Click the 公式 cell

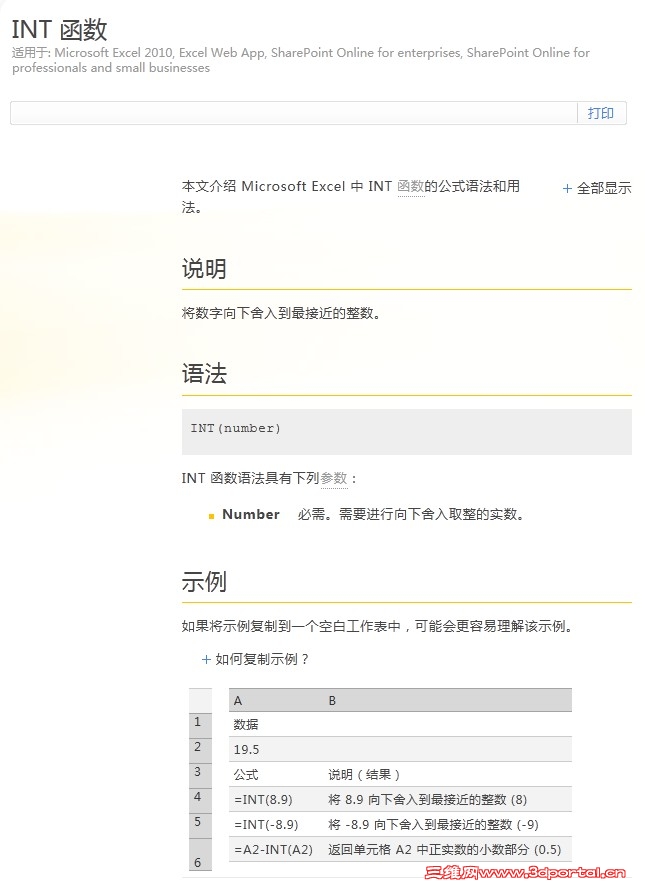tap(246, 775)
